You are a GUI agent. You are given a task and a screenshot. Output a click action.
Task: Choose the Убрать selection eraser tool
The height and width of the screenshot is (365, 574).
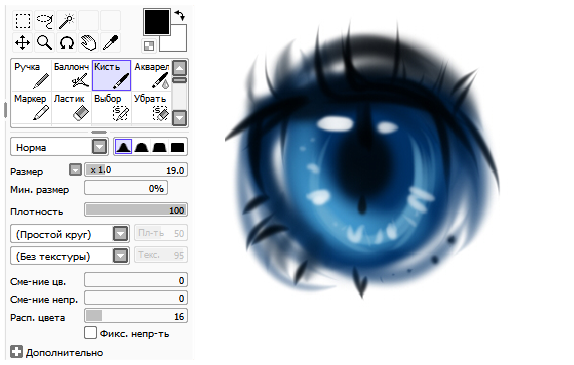tap(151, 107)
